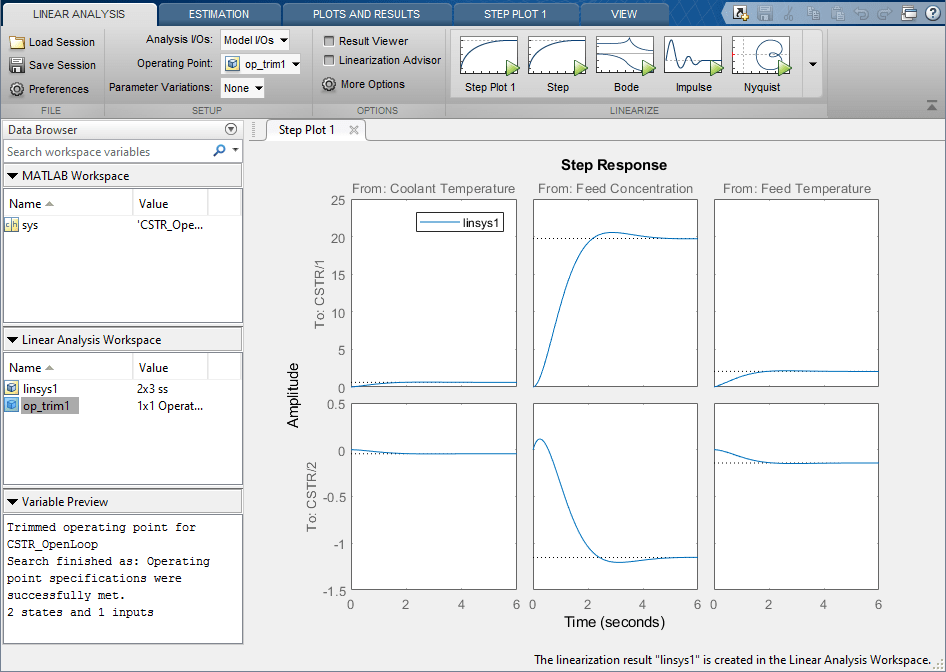Click the Step Plot 1 gallery icon
946x672 pixels.
coord(489,56)
